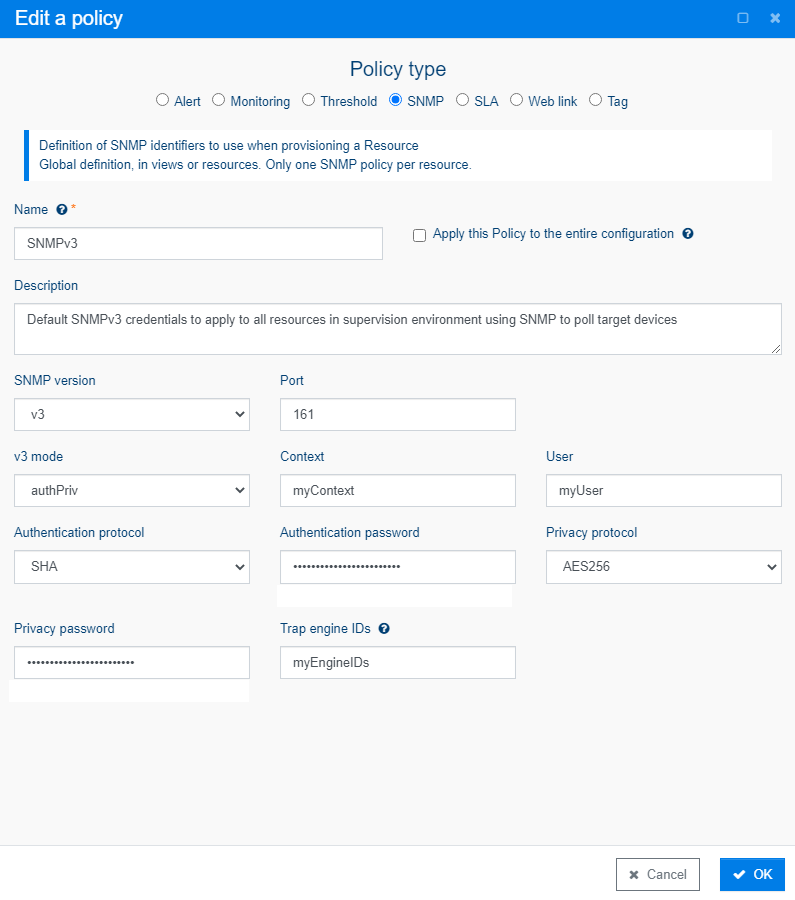Maximize the Edit a policy dialog

point(743,18)
